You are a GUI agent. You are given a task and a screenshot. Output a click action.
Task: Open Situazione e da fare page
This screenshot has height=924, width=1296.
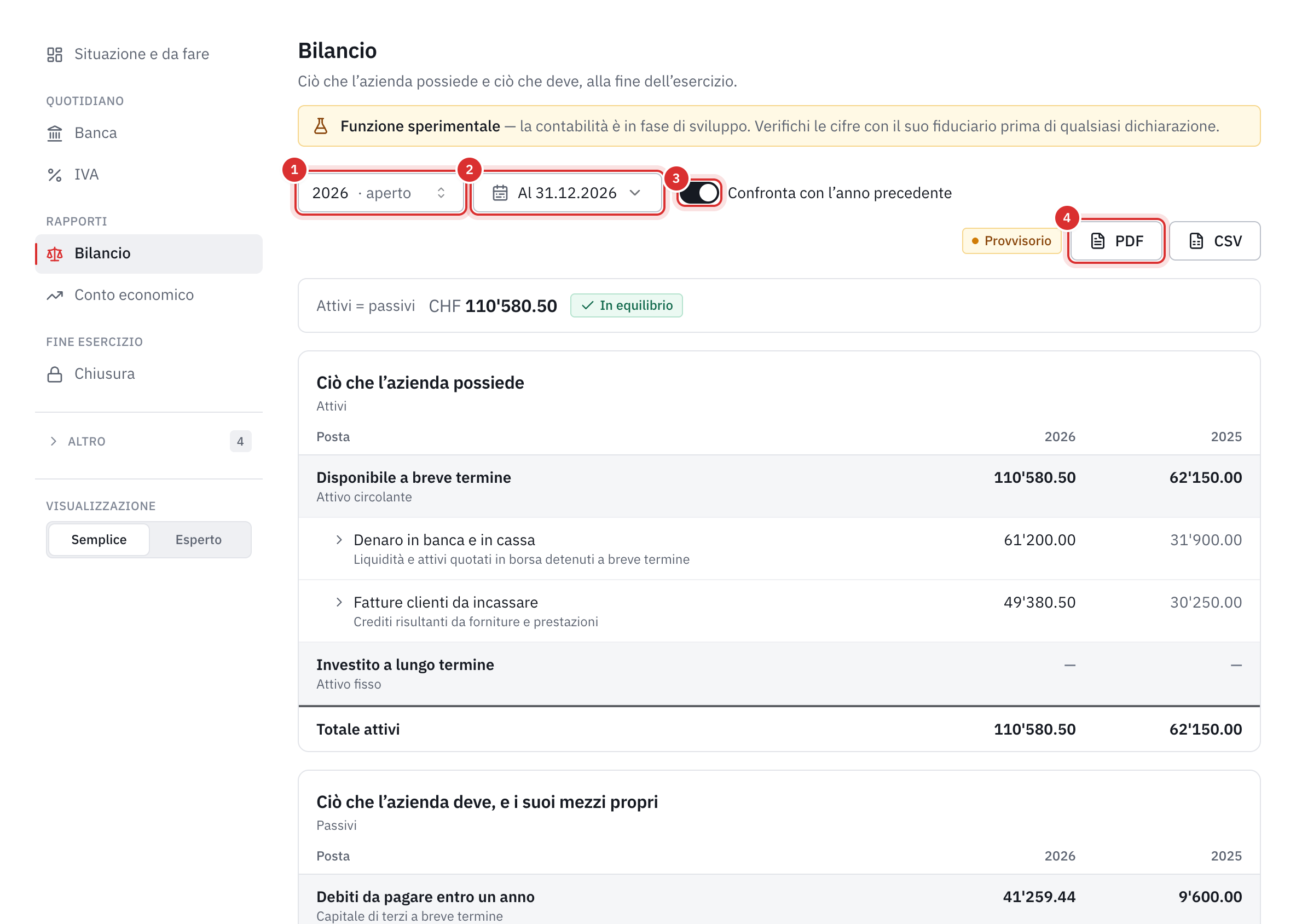click(x=149, y=55)
